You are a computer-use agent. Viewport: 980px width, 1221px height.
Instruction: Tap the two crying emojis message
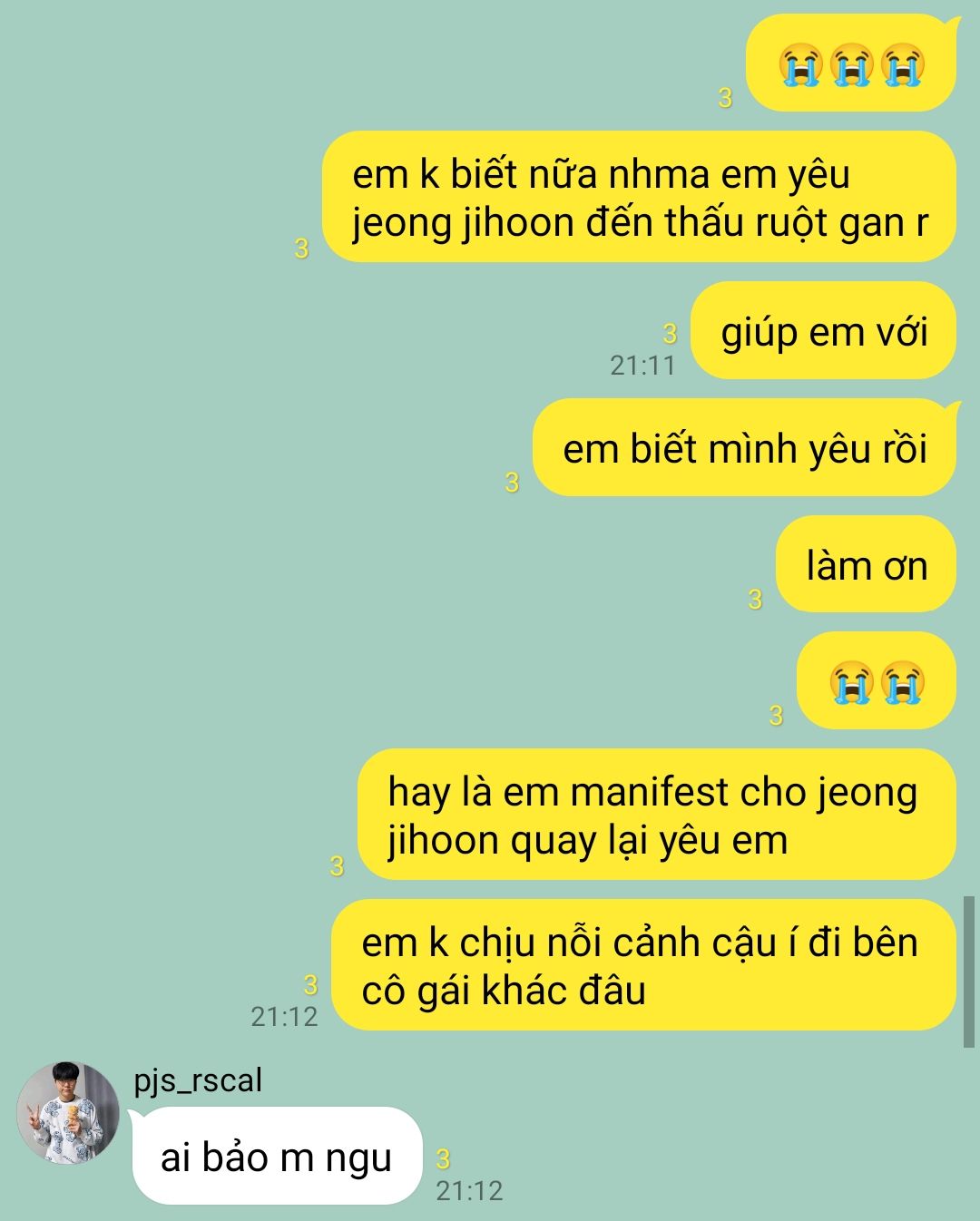coord(877,681)
